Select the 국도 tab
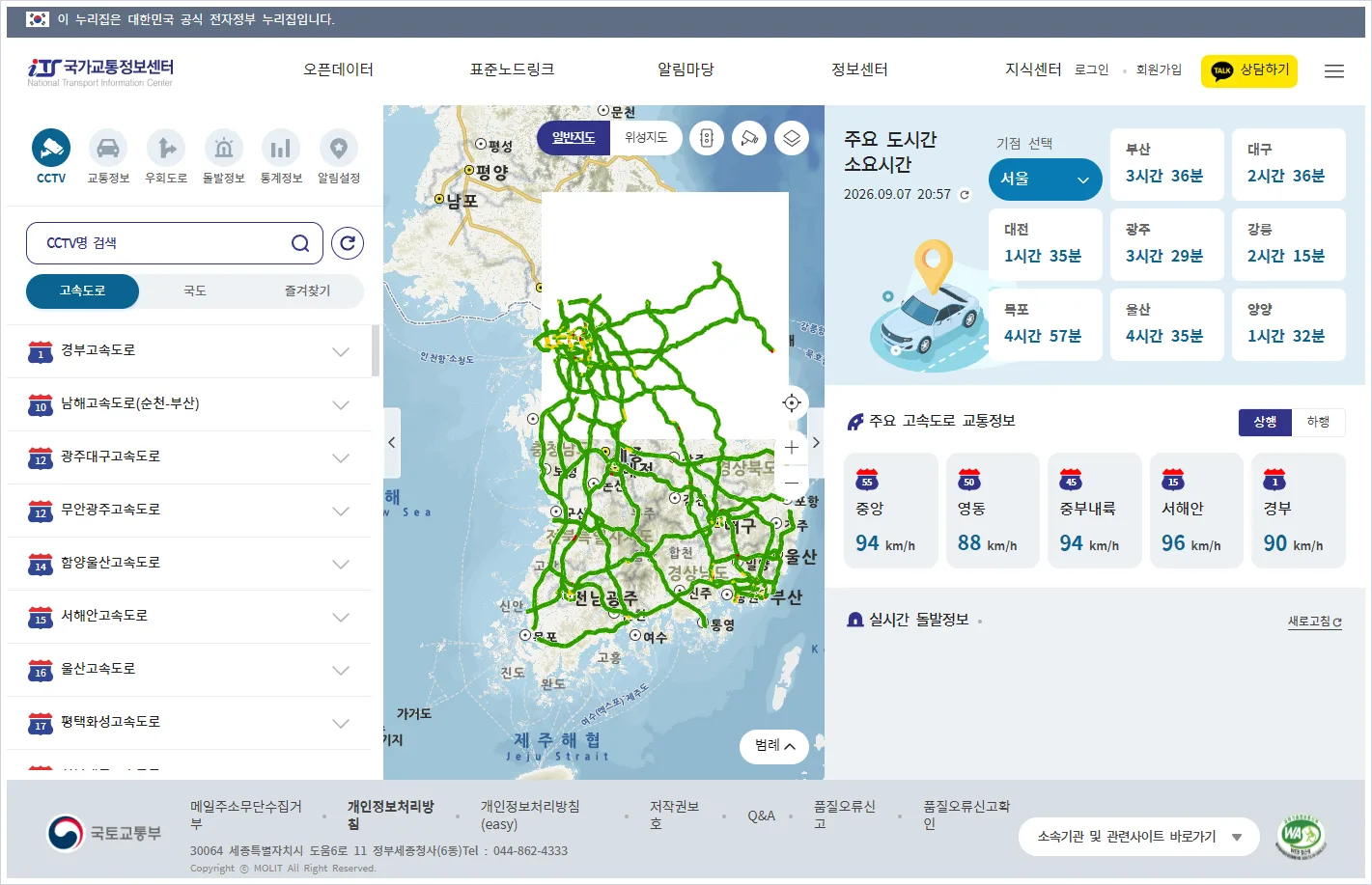Image resolution: width=1372 pixels, height=885 pixels. tap(195, 291)
